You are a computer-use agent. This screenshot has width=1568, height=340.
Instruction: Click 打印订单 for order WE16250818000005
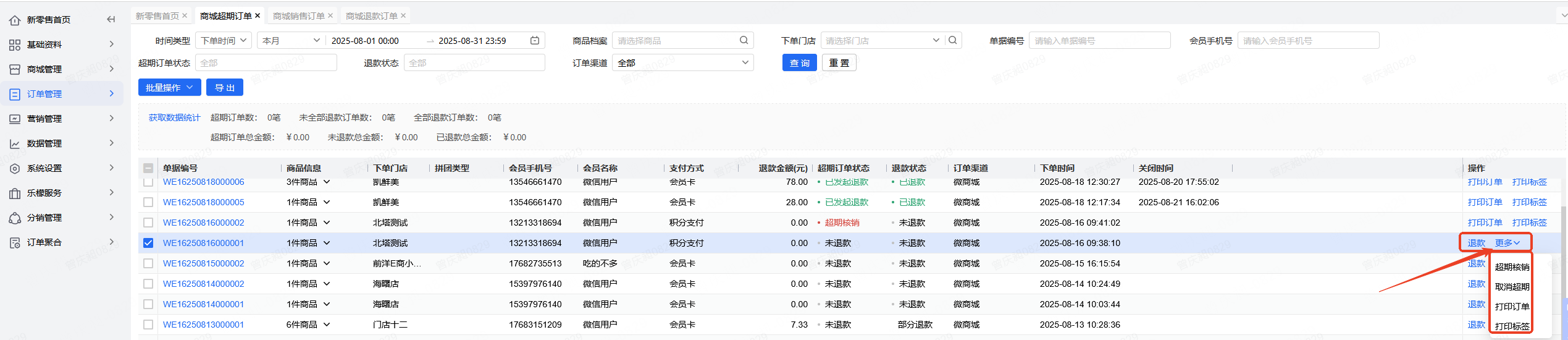tap(1485, 202)
